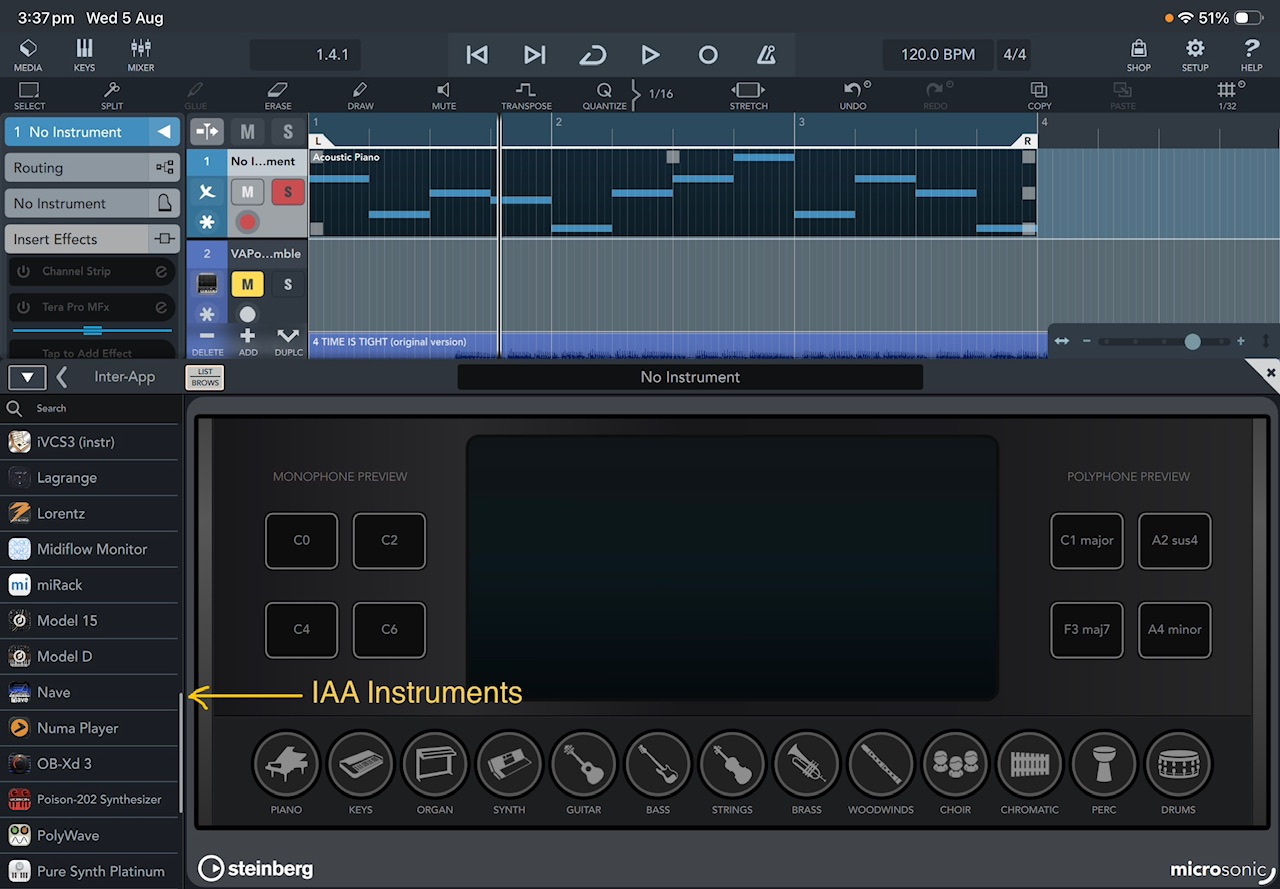Switch to the MIXER tab
This screenshot has height=889, width=1280.
(141, 55)
